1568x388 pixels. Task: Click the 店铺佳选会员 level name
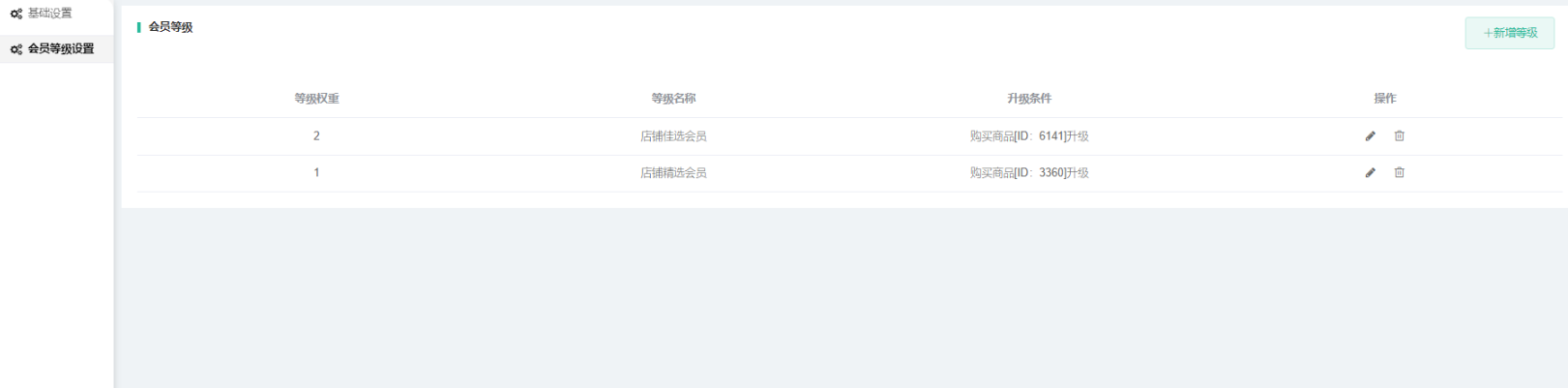[673, 136]
